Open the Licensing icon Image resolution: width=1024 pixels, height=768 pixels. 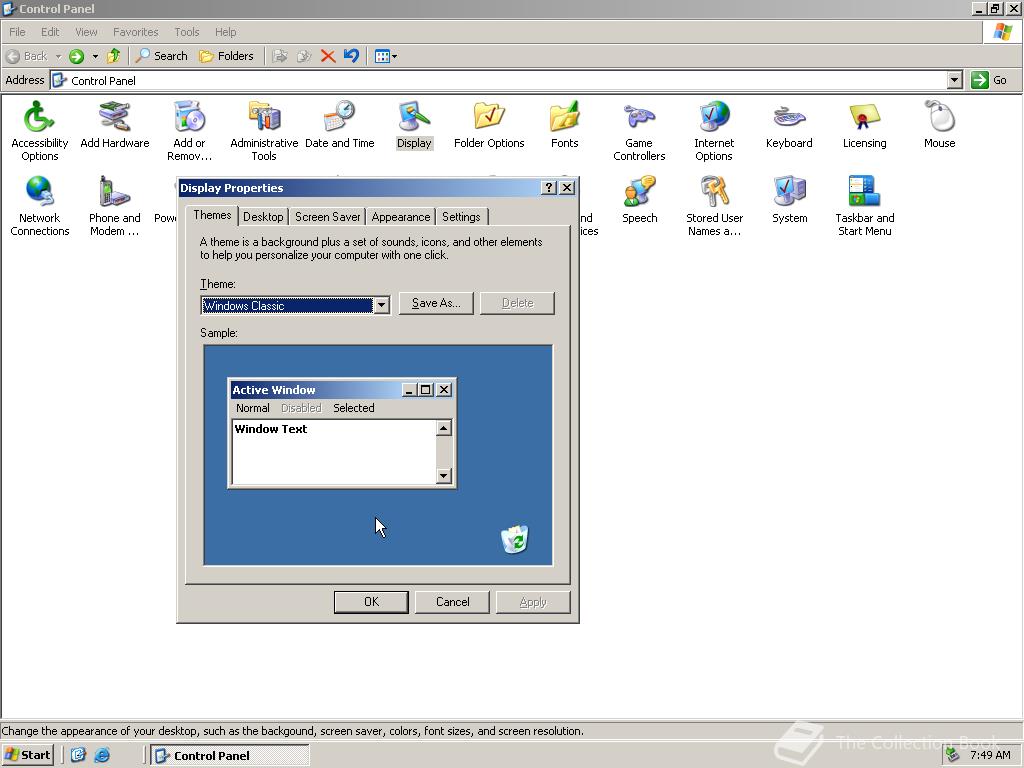pos(864,124)
